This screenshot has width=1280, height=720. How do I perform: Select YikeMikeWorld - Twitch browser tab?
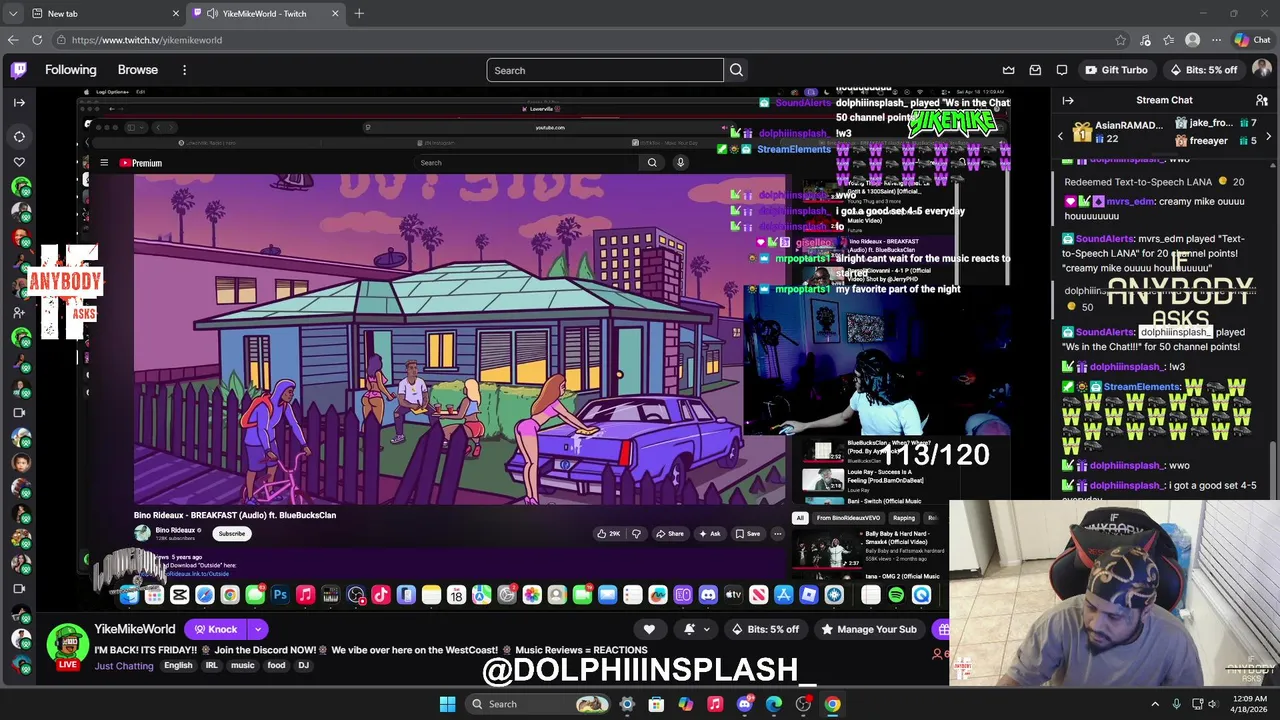click(x=265, y=13)
